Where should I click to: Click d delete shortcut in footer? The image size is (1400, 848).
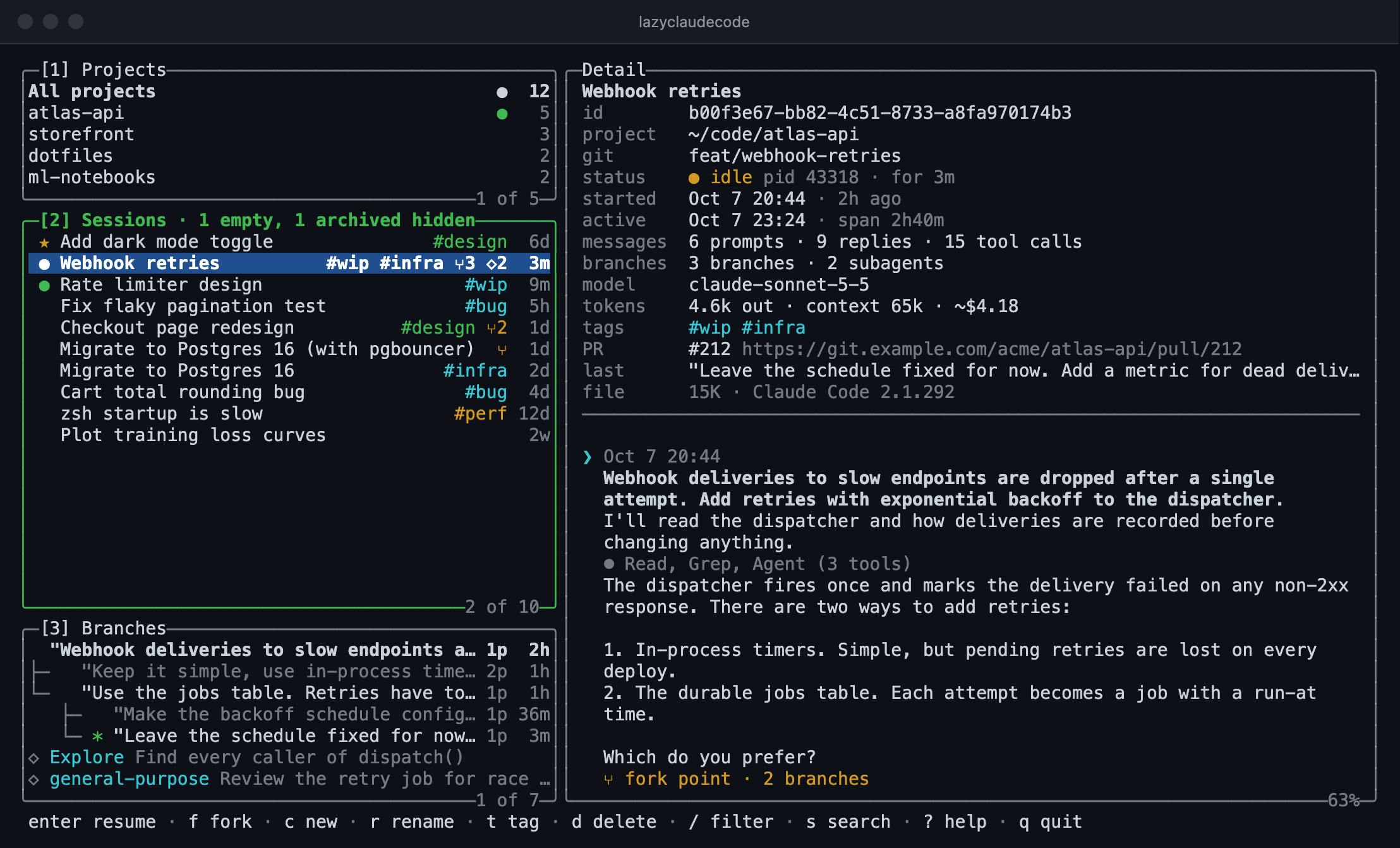(613, 822)
